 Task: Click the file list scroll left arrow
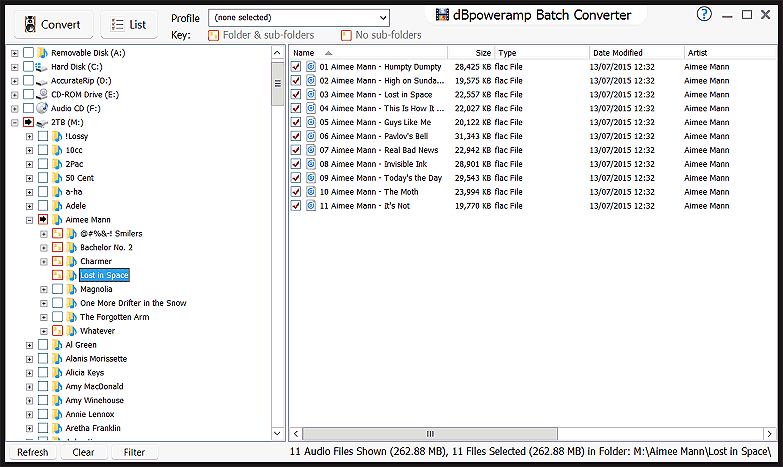pyautogui.click(x=296, y=434)
